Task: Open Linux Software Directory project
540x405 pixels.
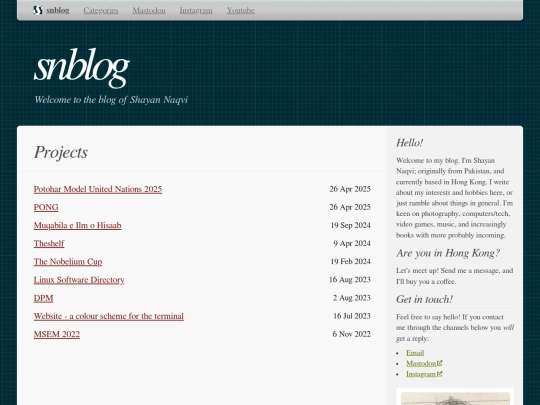Action: coord(79,280)
